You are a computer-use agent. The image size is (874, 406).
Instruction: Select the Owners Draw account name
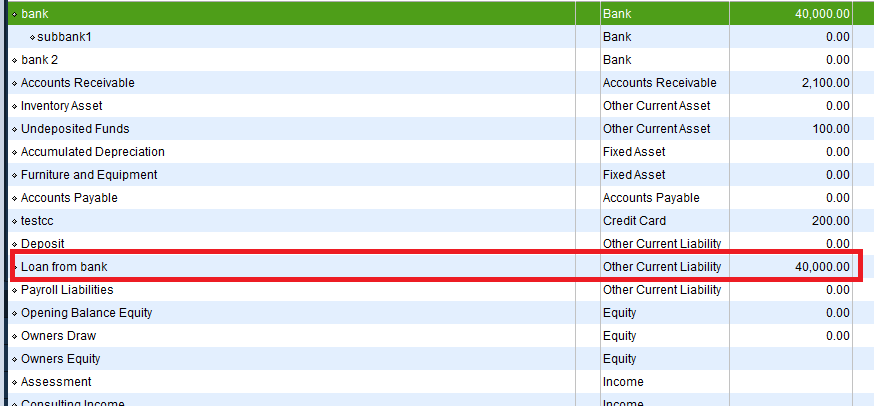pyautogui.click(x=59, y=336)
